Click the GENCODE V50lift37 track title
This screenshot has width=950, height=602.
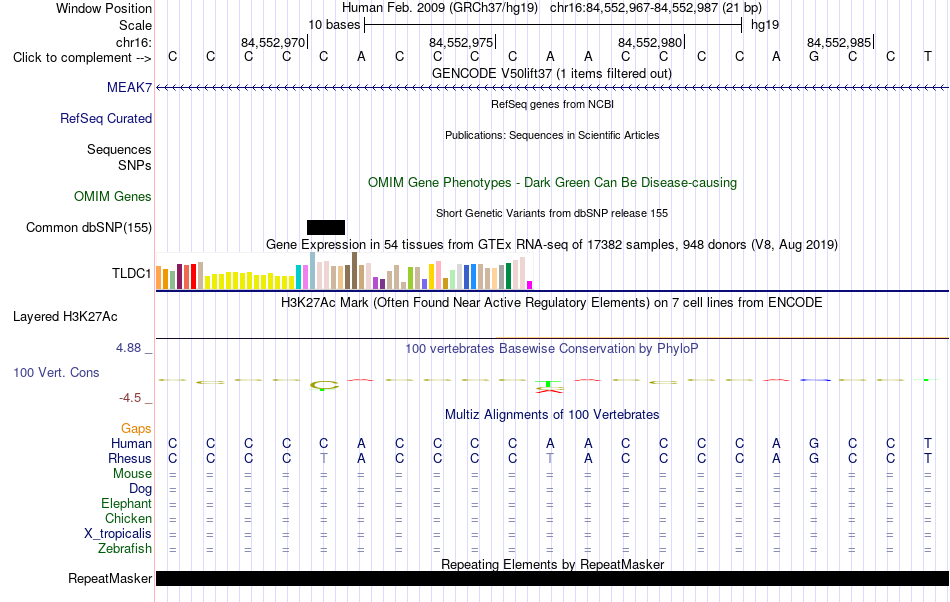click(x=552, y=74)
